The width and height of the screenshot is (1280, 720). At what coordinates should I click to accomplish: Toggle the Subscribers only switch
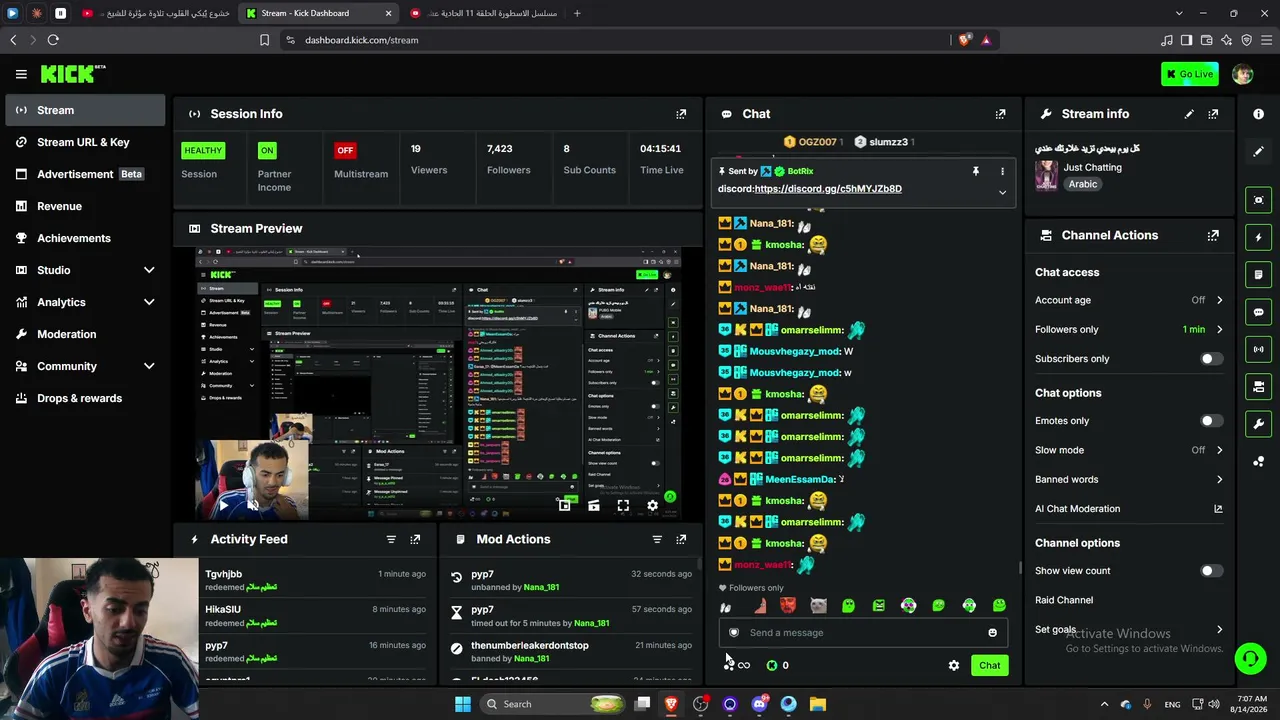[1211, 359]
